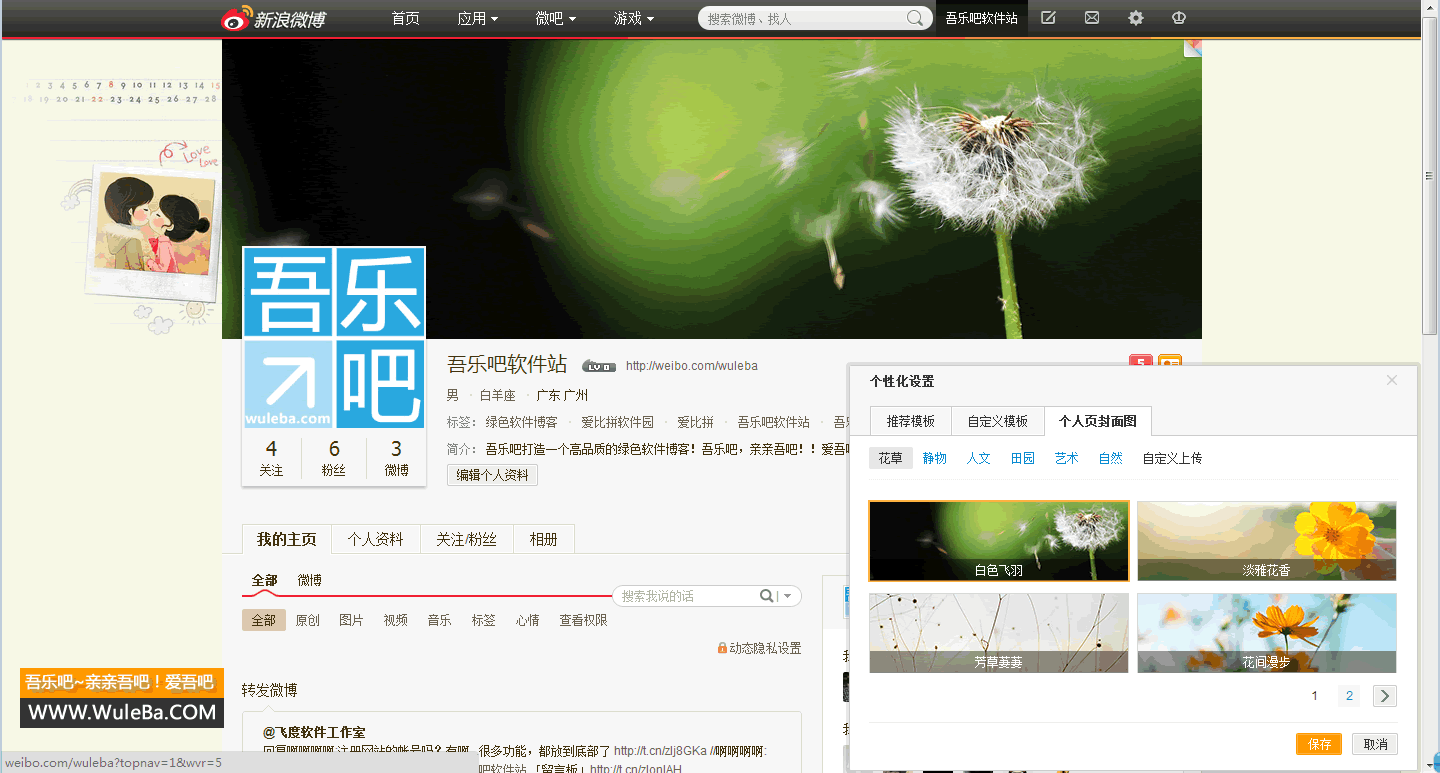Screen dimensions: 1440x773
Task: Open the messages envelope icon
Action: [1092, 18]
